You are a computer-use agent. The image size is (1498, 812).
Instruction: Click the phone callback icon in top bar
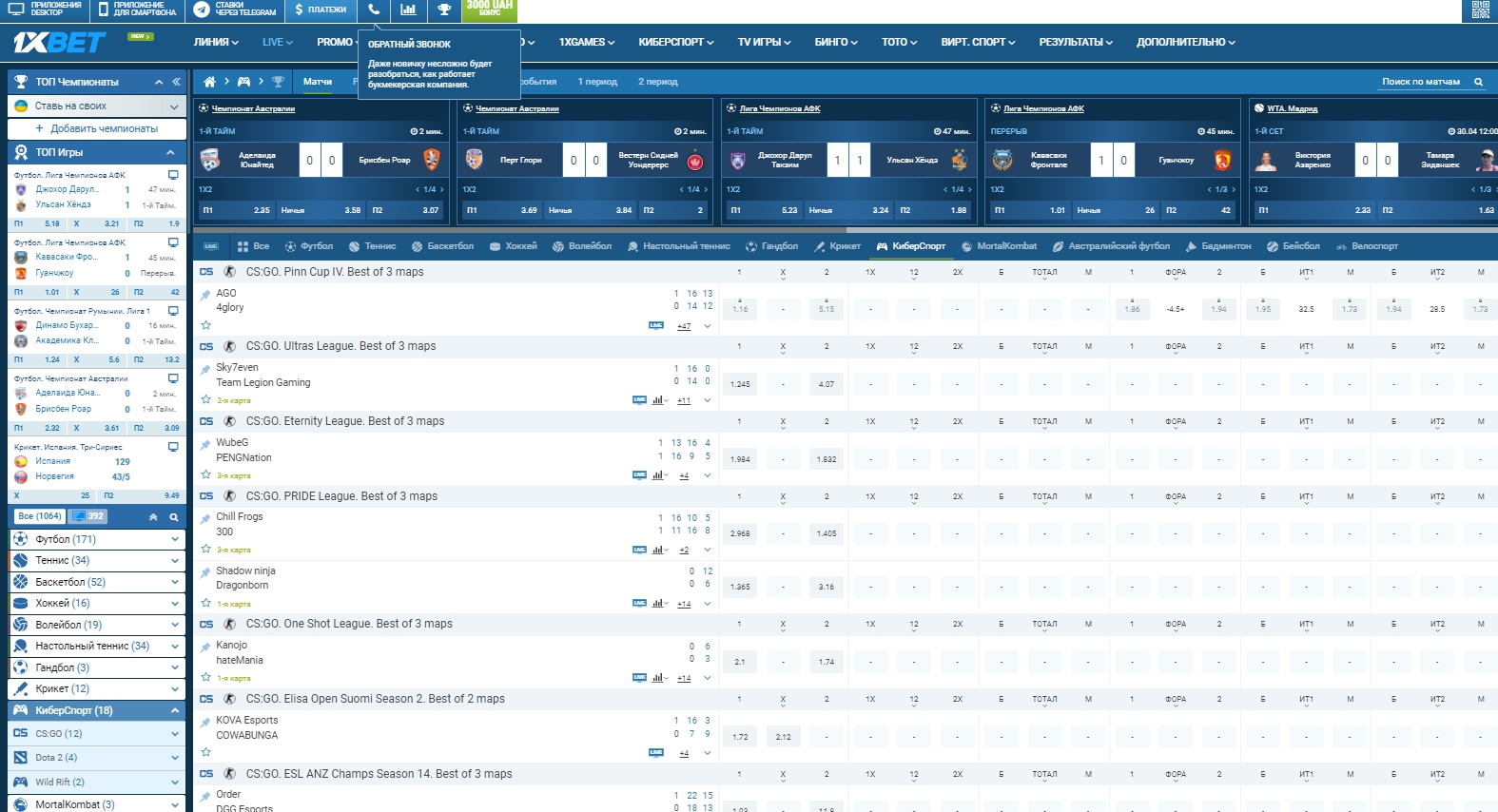coord(374,10)
